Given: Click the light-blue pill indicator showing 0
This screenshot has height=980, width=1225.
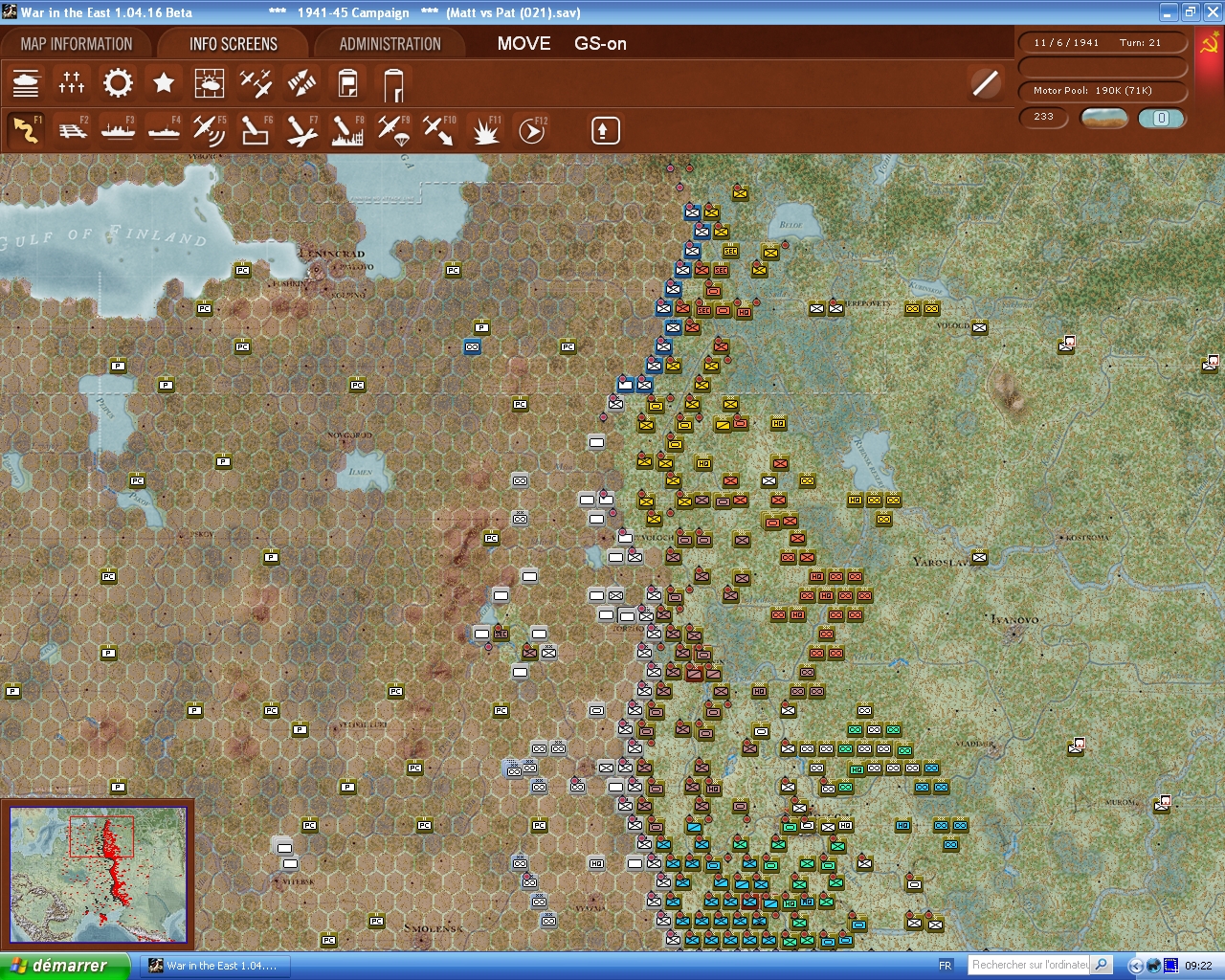Looking at the screenshot, I should pos(1161,118).
